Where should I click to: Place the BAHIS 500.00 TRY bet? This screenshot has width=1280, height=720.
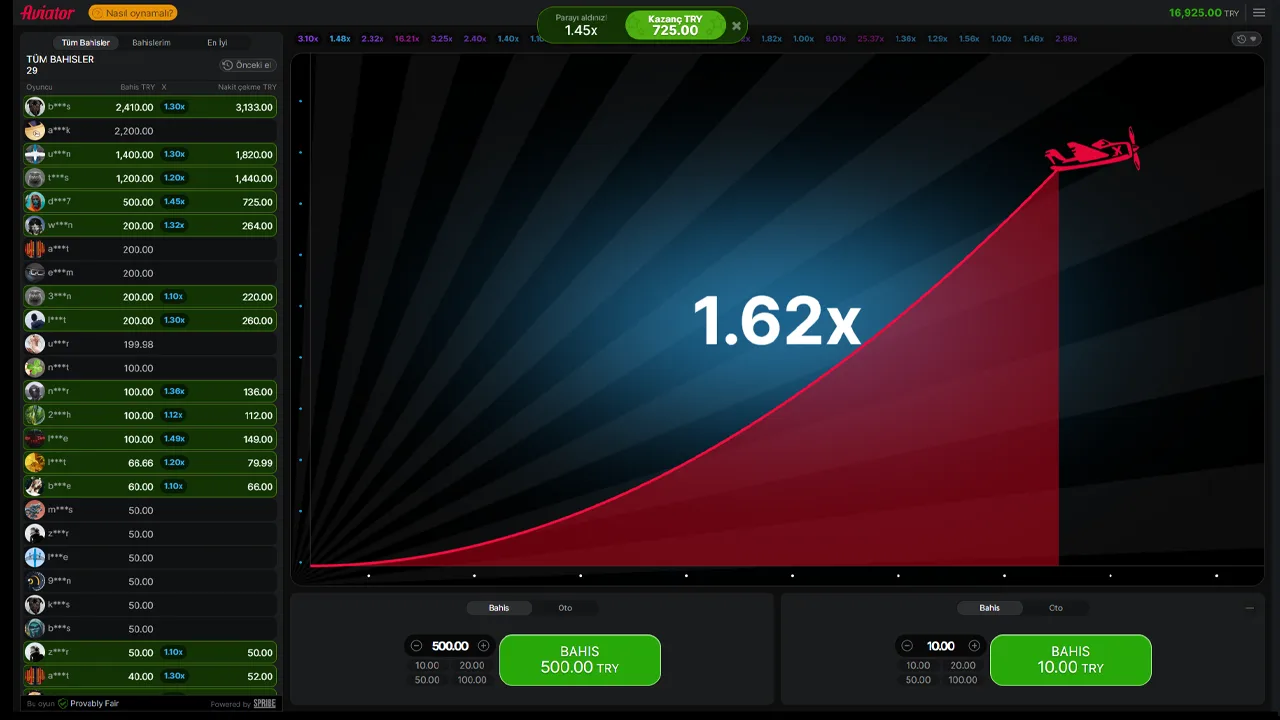[580, 660]
